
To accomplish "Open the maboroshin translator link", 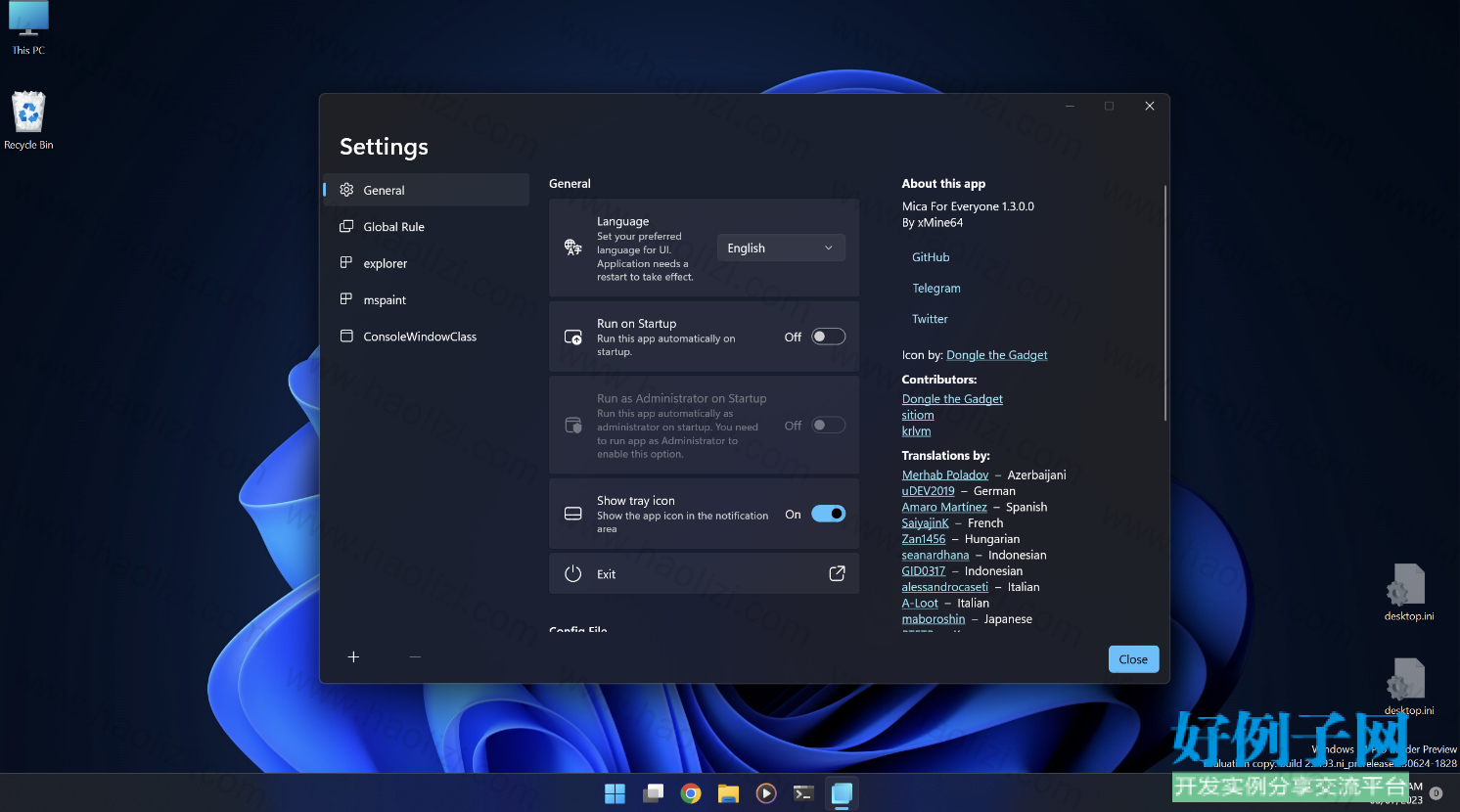I will coord(934,619).
